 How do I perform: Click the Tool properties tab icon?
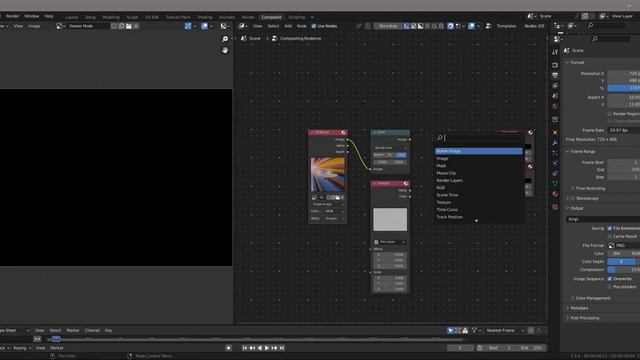point(555,52)
